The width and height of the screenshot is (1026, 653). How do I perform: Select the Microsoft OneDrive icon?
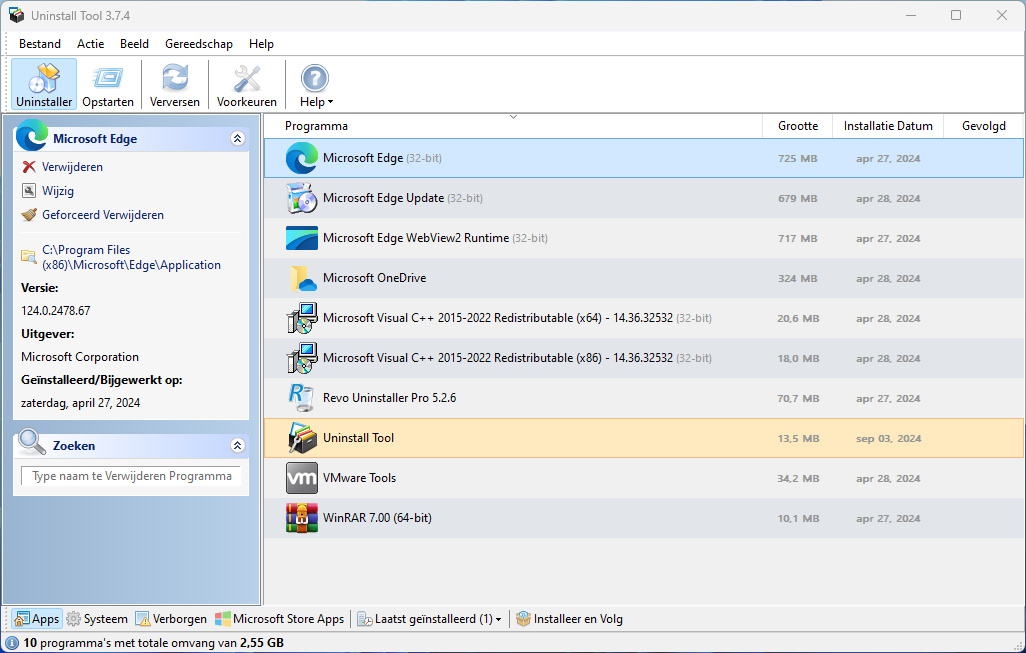pyautogui.click(x=302, y=278)
